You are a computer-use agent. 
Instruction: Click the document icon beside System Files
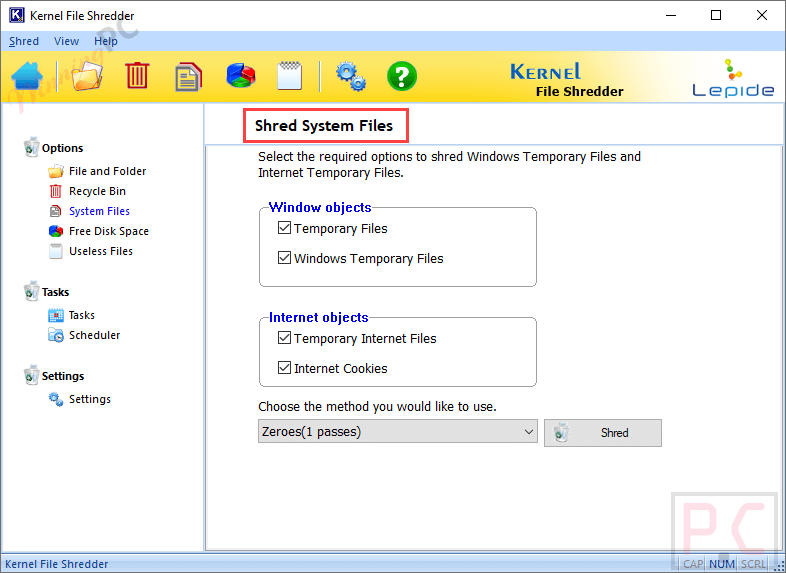pyautogui.click(x=56, y=211)
